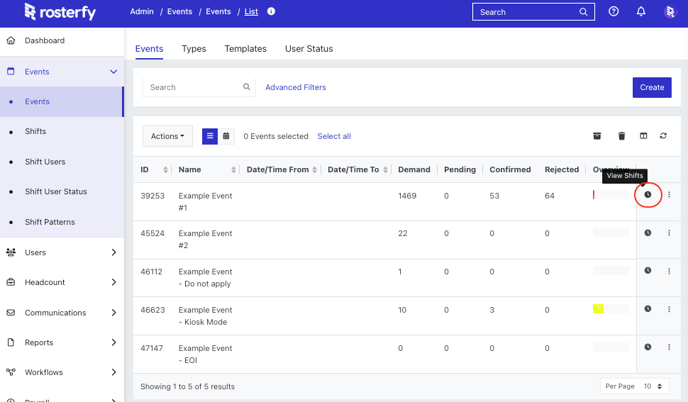The image size is (688, 402).
Task: Open three-dot menu for Example Event #2
Action: click(x=669, y=233)
